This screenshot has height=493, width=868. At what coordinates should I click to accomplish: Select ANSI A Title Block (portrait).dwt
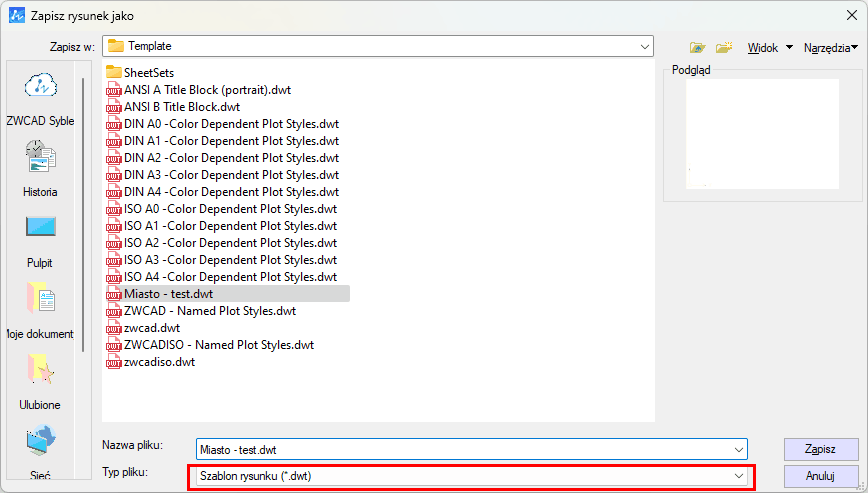coord(208,90)
